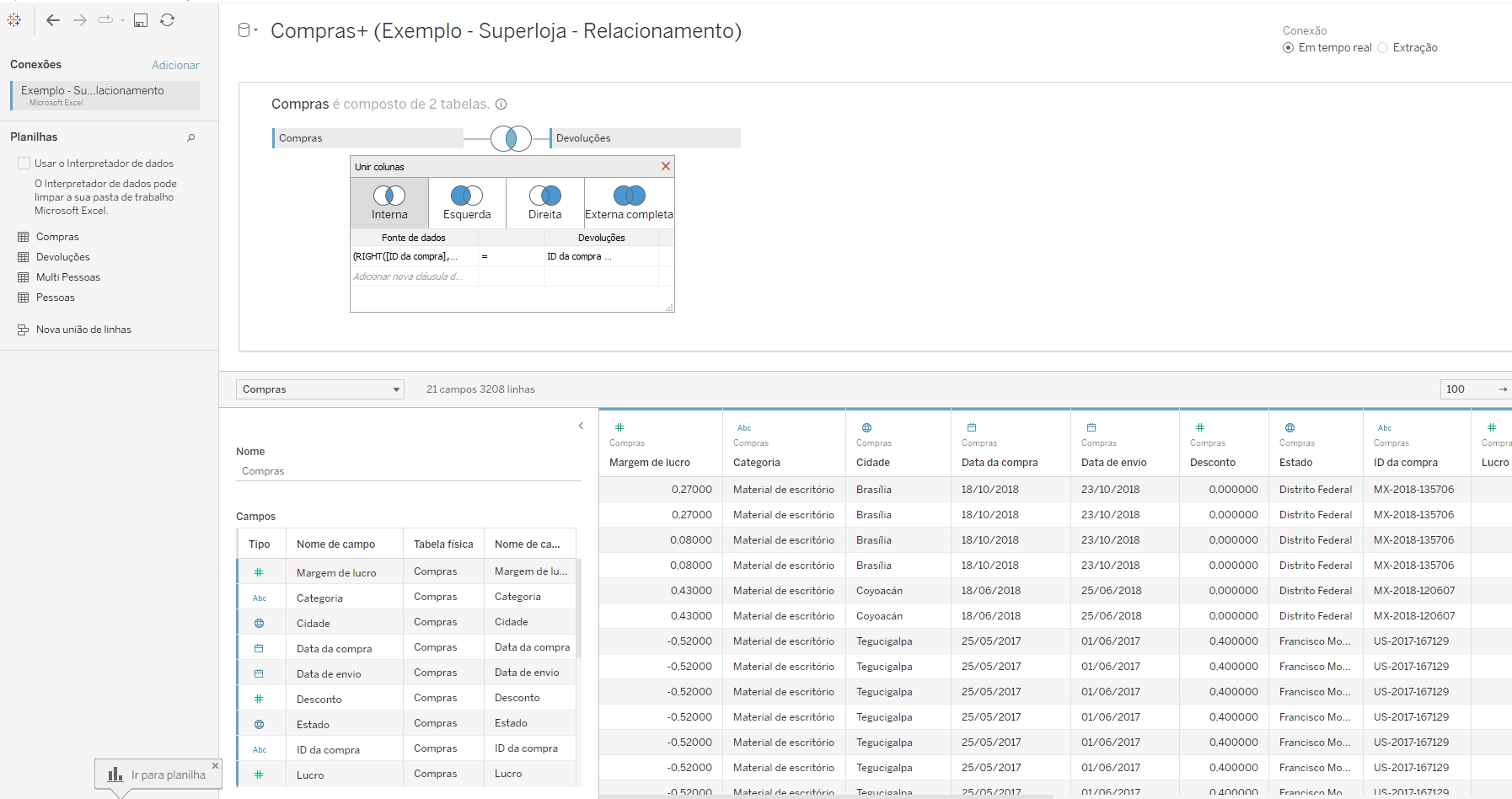This screenshot has height=799, width=1512.
Task: Select the Exemplo - Su...lacionamento connection
Action: (105, 95)
